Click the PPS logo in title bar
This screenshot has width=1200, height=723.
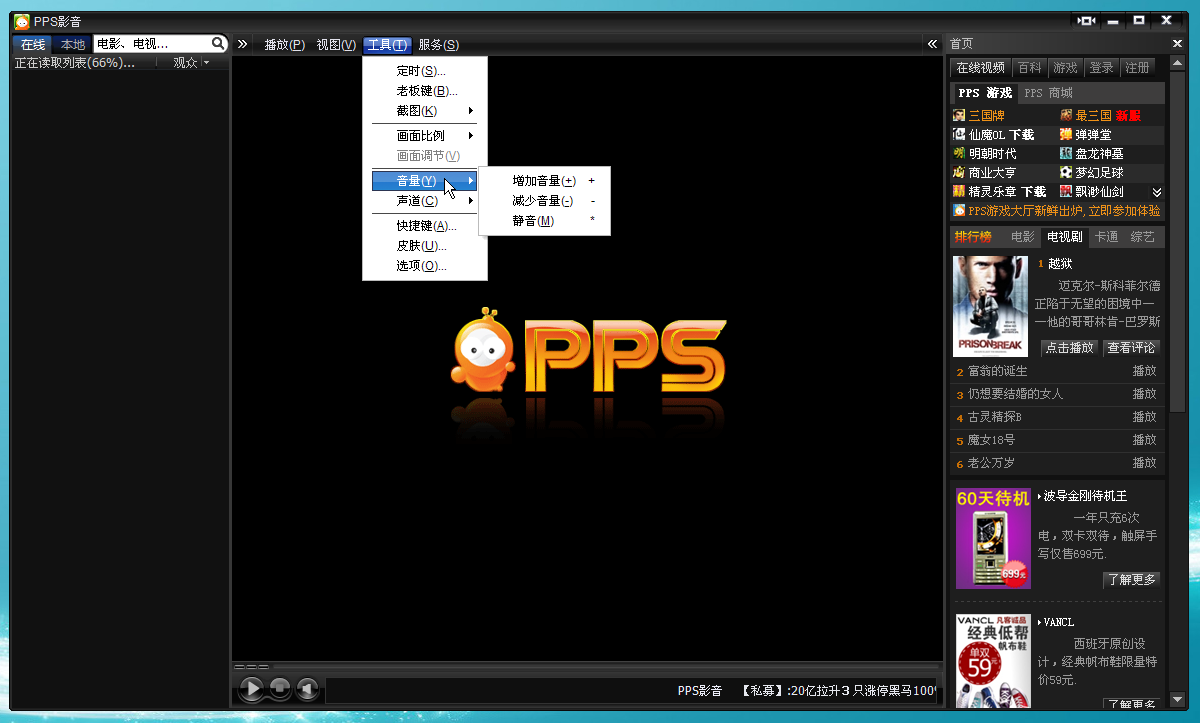point(21,21)
